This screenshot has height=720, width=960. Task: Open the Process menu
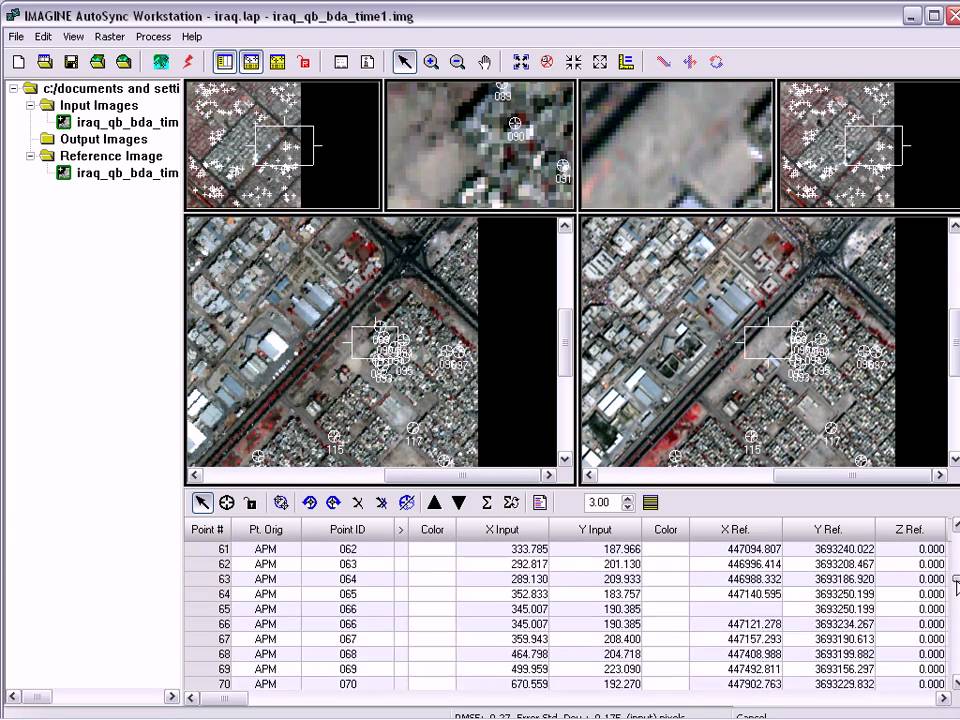pyautogui.click(x=153, y=37)
